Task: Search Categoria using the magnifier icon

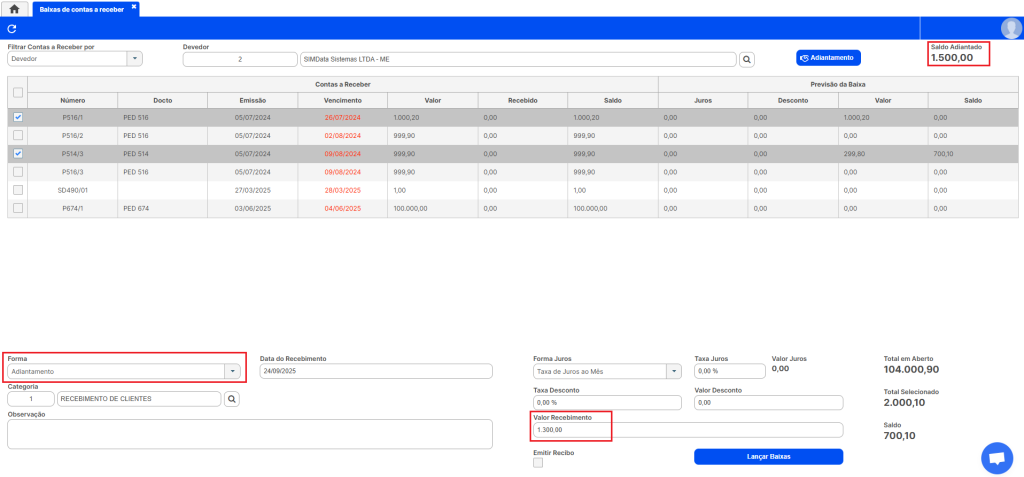Action: (231, 399)
